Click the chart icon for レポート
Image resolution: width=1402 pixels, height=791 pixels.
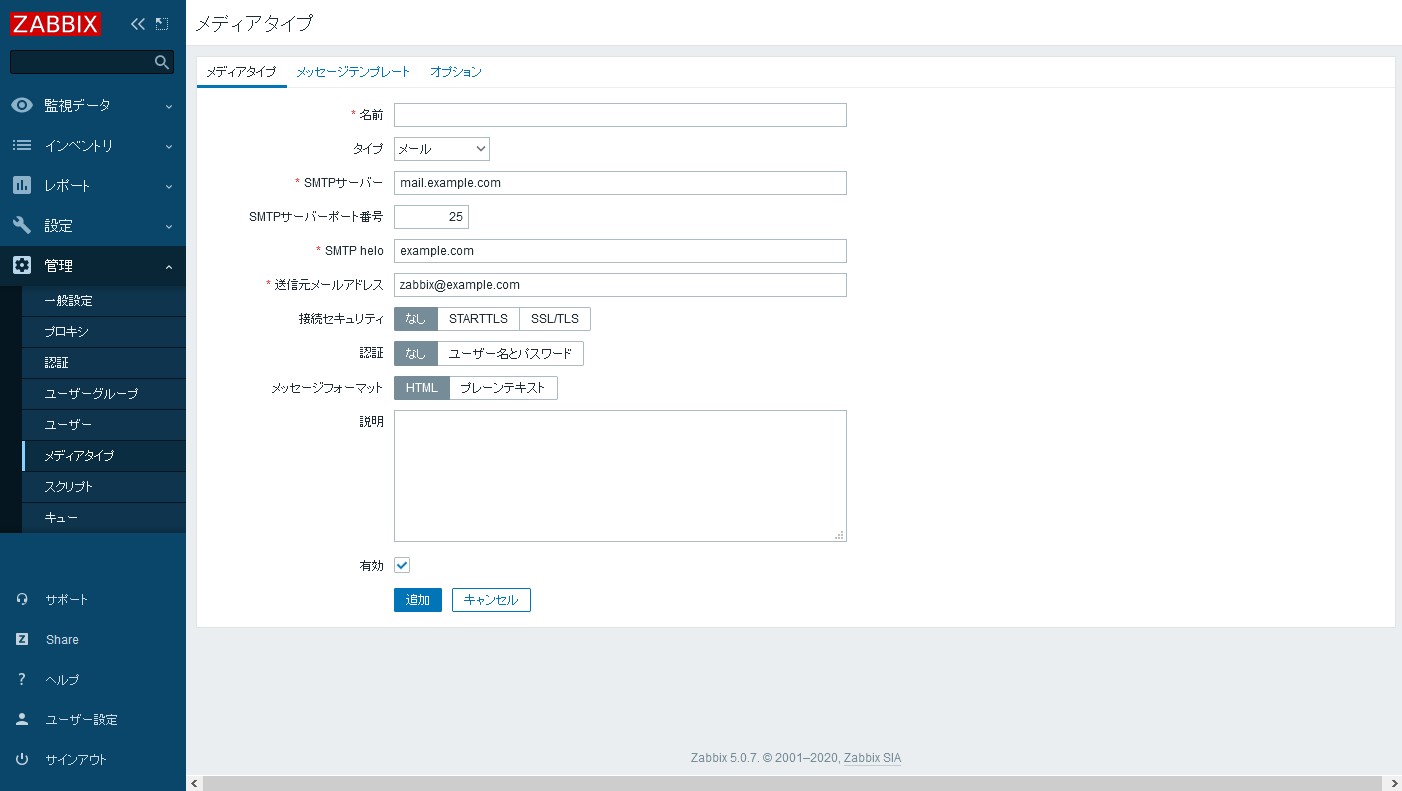click(22, 185)
